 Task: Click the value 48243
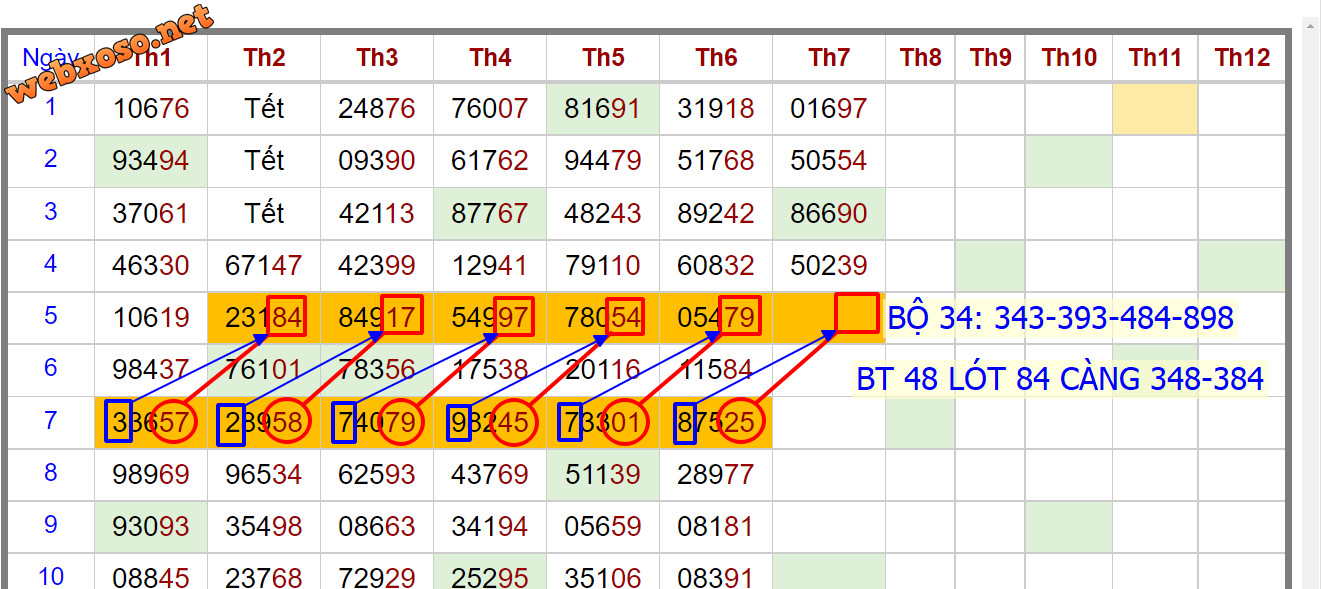pyautogui.click(x=603, y=214)
